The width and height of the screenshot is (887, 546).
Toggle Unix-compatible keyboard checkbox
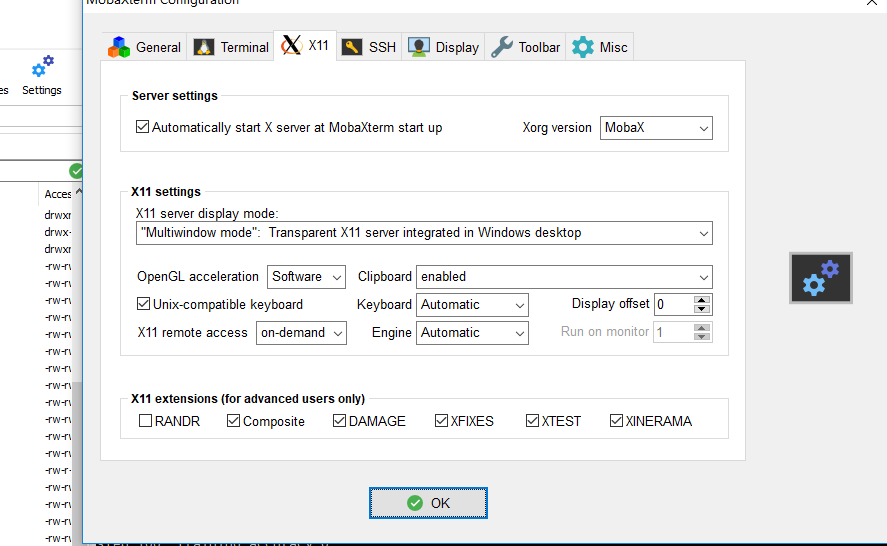tap(144, 304)
